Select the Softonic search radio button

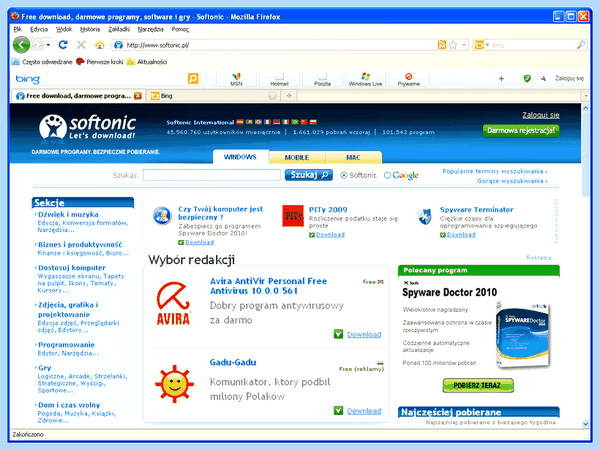pyautogui.click(x=344, y=175)
